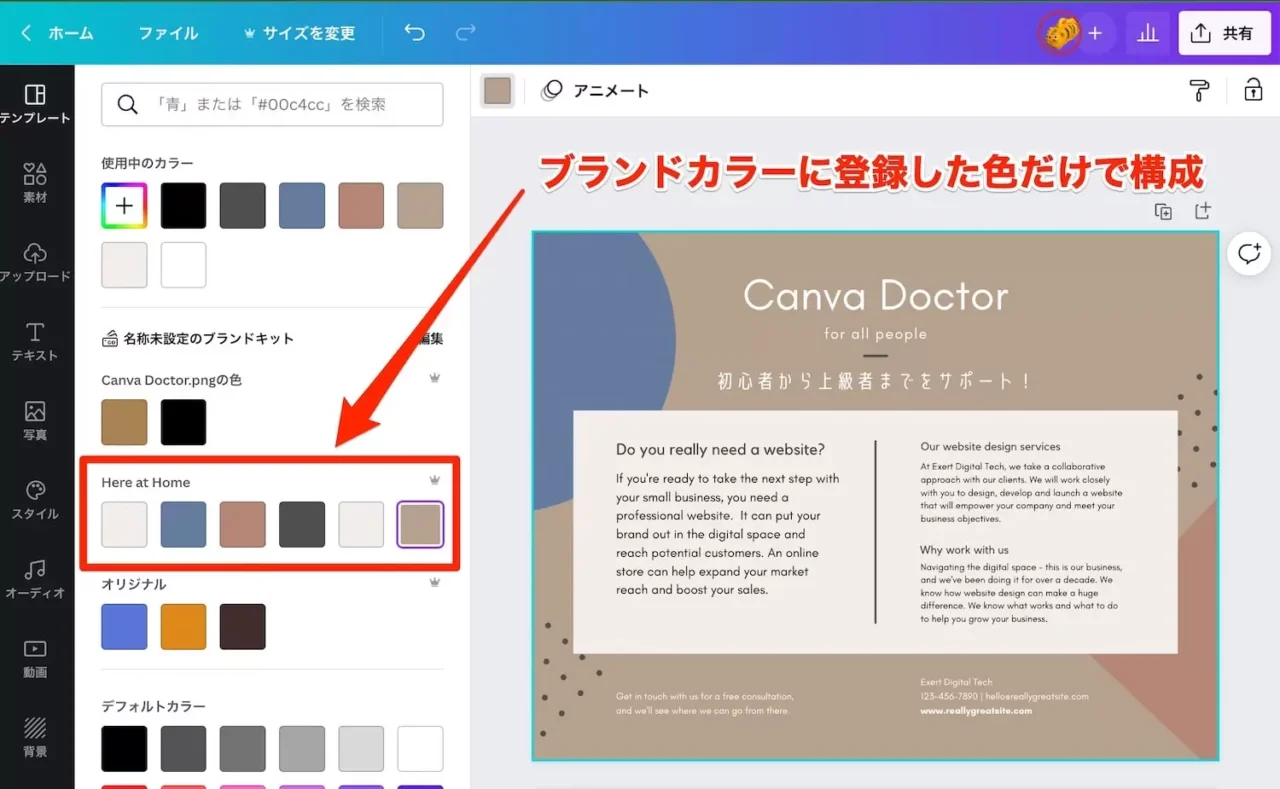Open the テンプレート sidebar panel
The width and height of the screenshot is (1280, 789).
coord(35,104)
